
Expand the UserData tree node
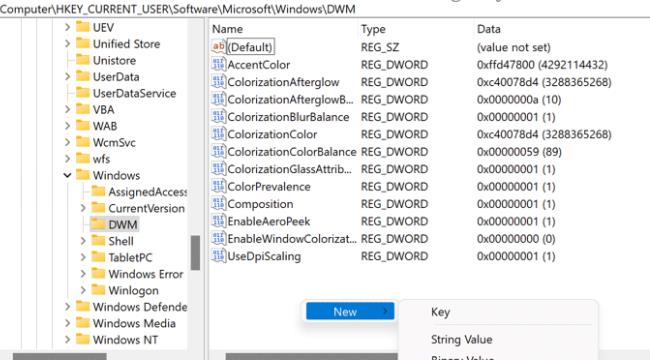coord(67,77)
